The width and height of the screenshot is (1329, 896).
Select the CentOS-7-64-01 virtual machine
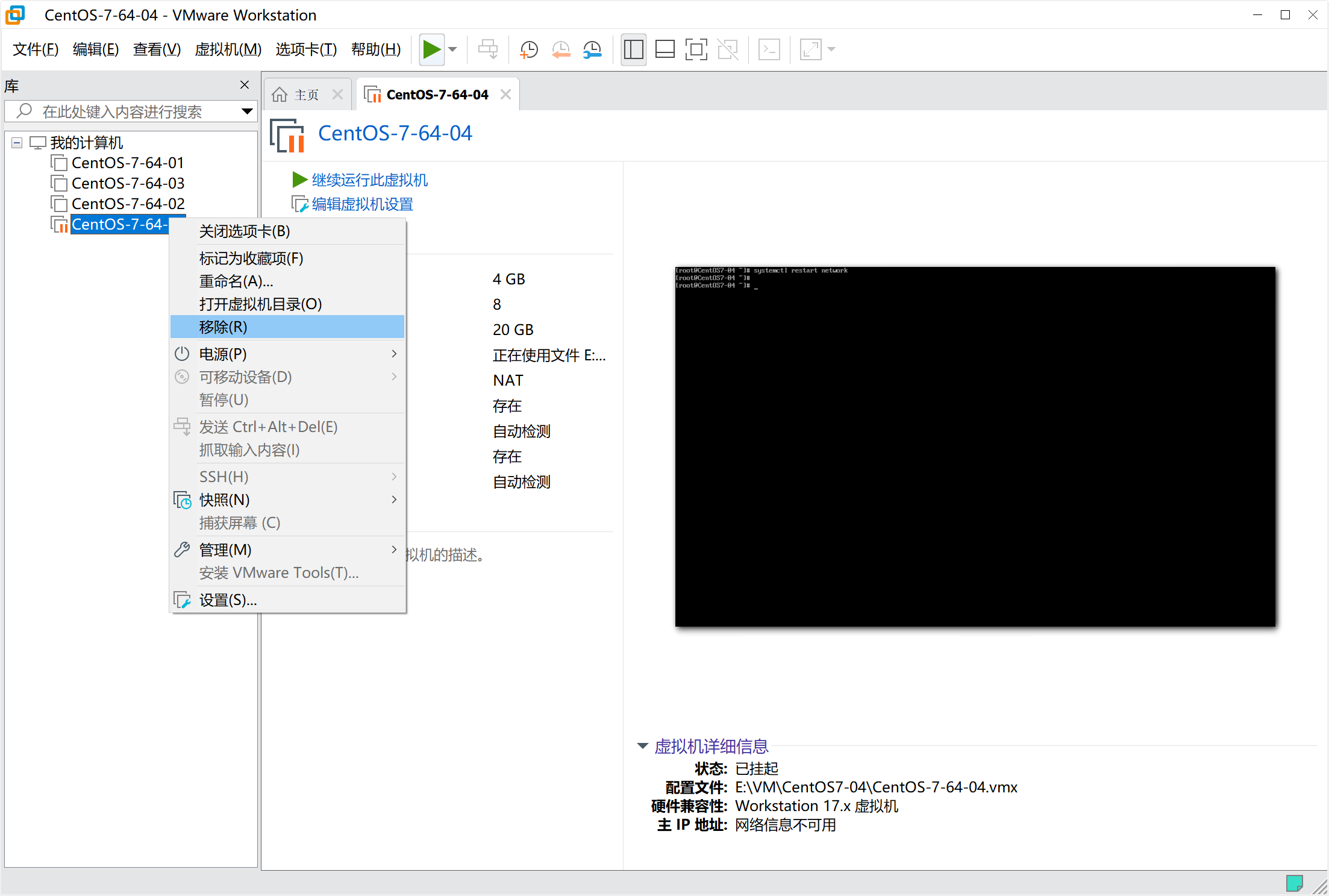point(127,162)
